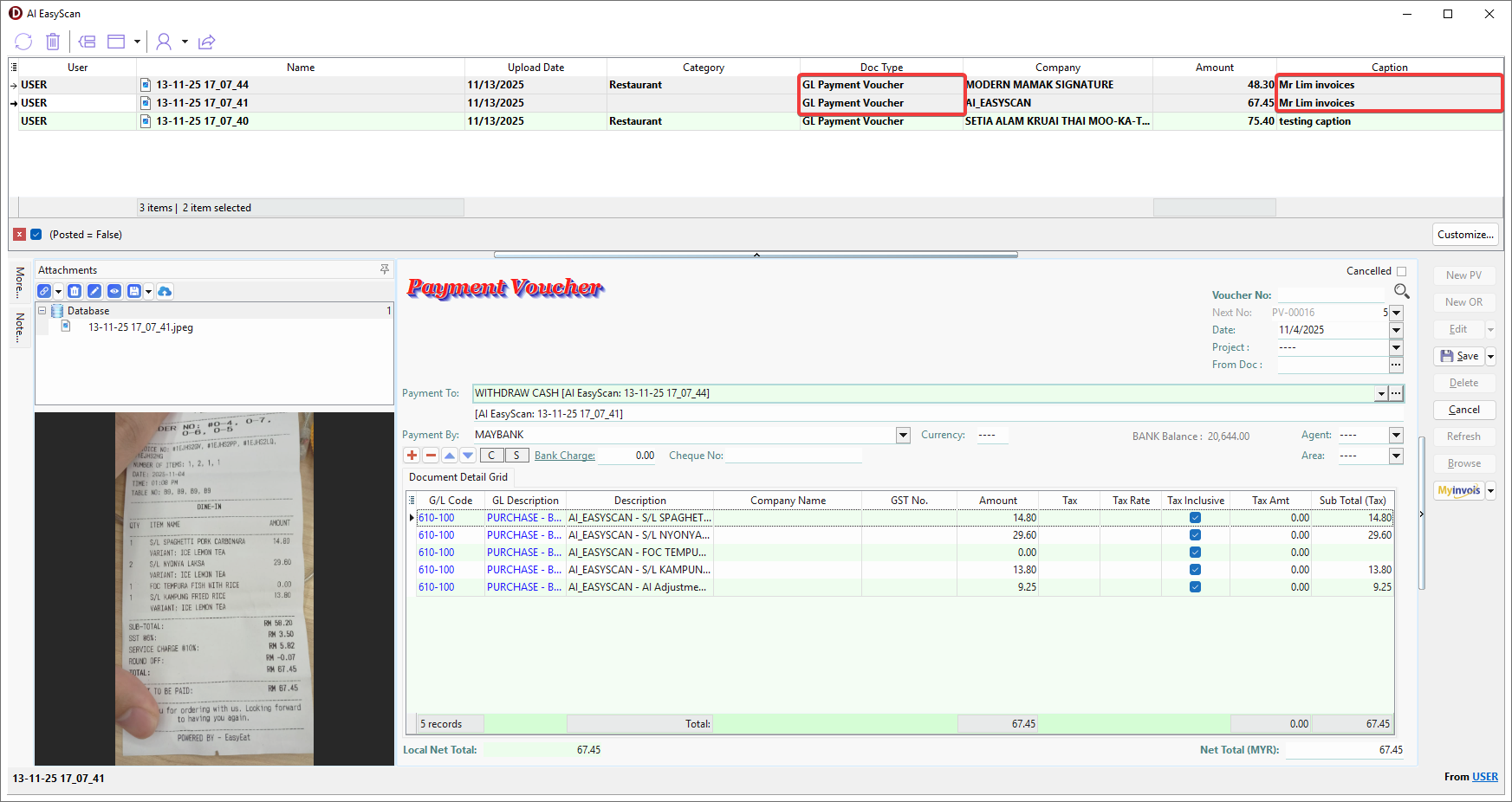Click the trash icon in the top toolbar
1512x802 pixels.
point(53,42)
